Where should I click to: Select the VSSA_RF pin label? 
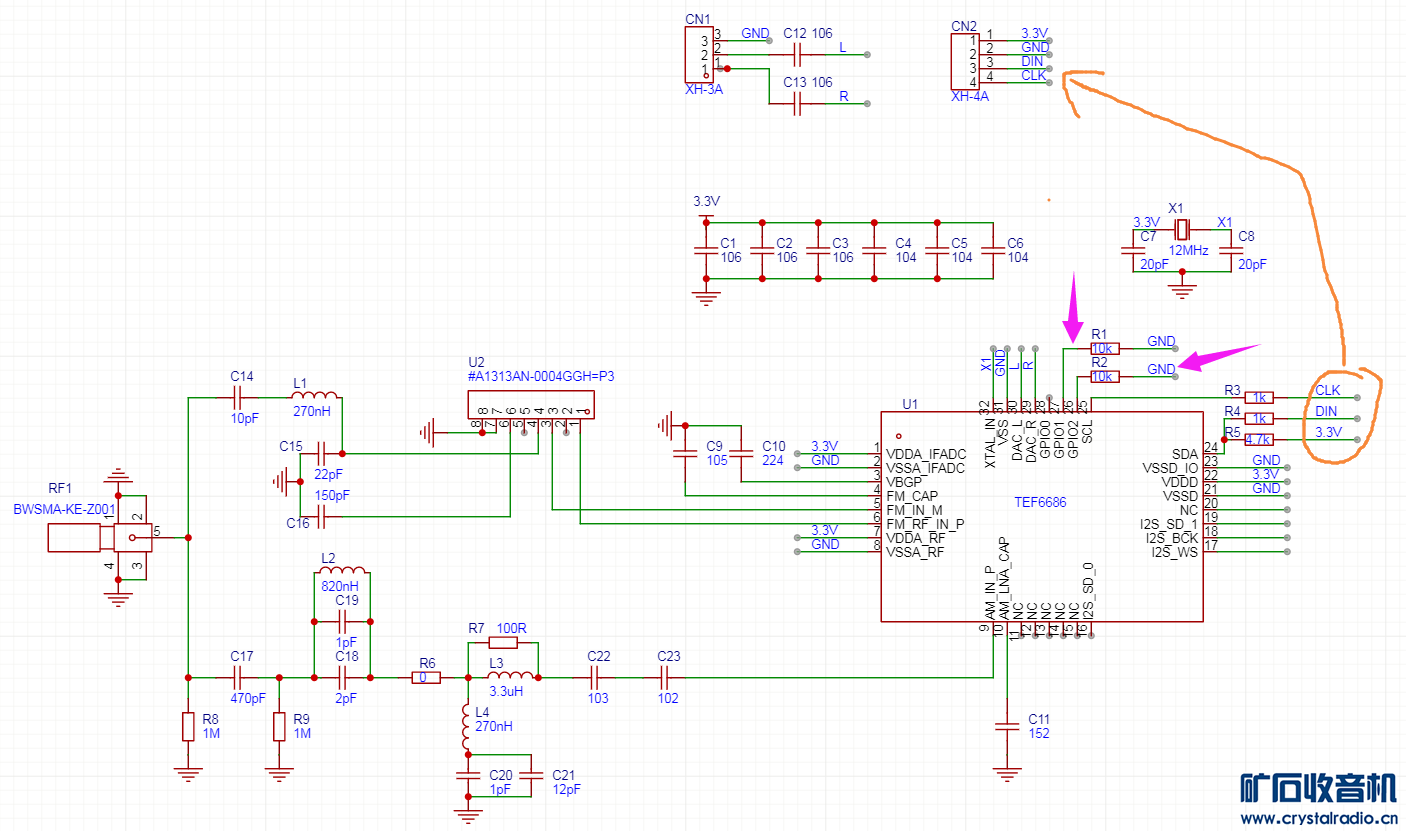click(x=914, y=552)
